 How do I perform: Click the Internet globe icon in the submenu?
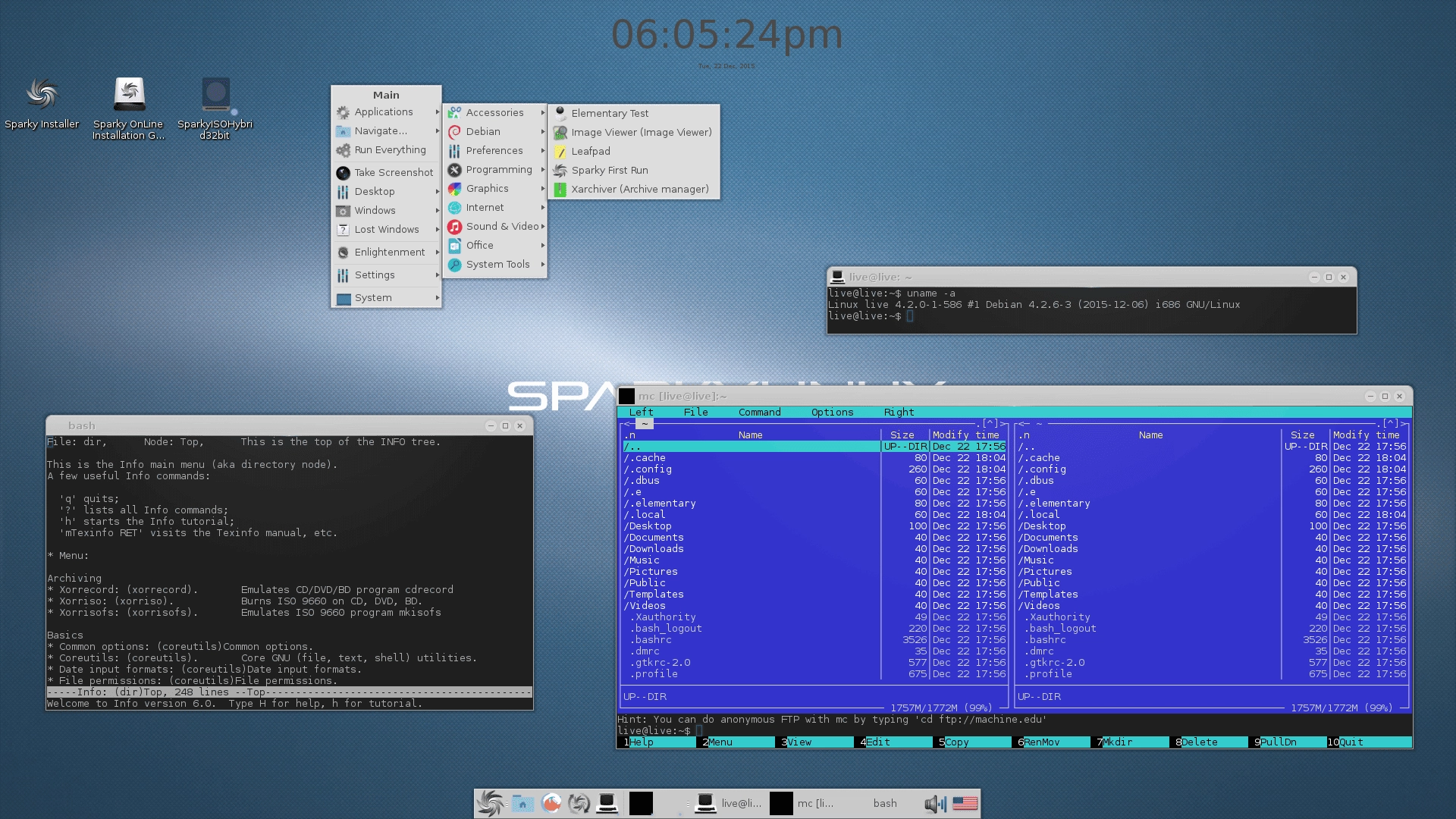click(454, 208)
